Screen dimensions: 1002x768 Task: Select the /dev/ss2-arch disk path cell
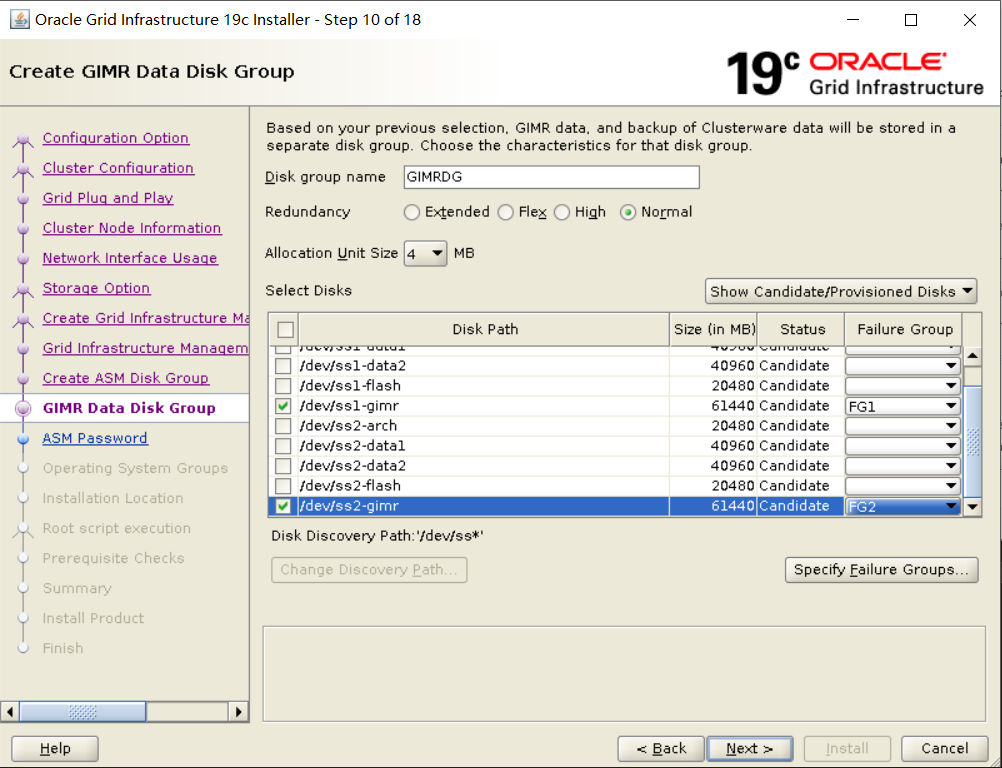[x=484, y=426]
